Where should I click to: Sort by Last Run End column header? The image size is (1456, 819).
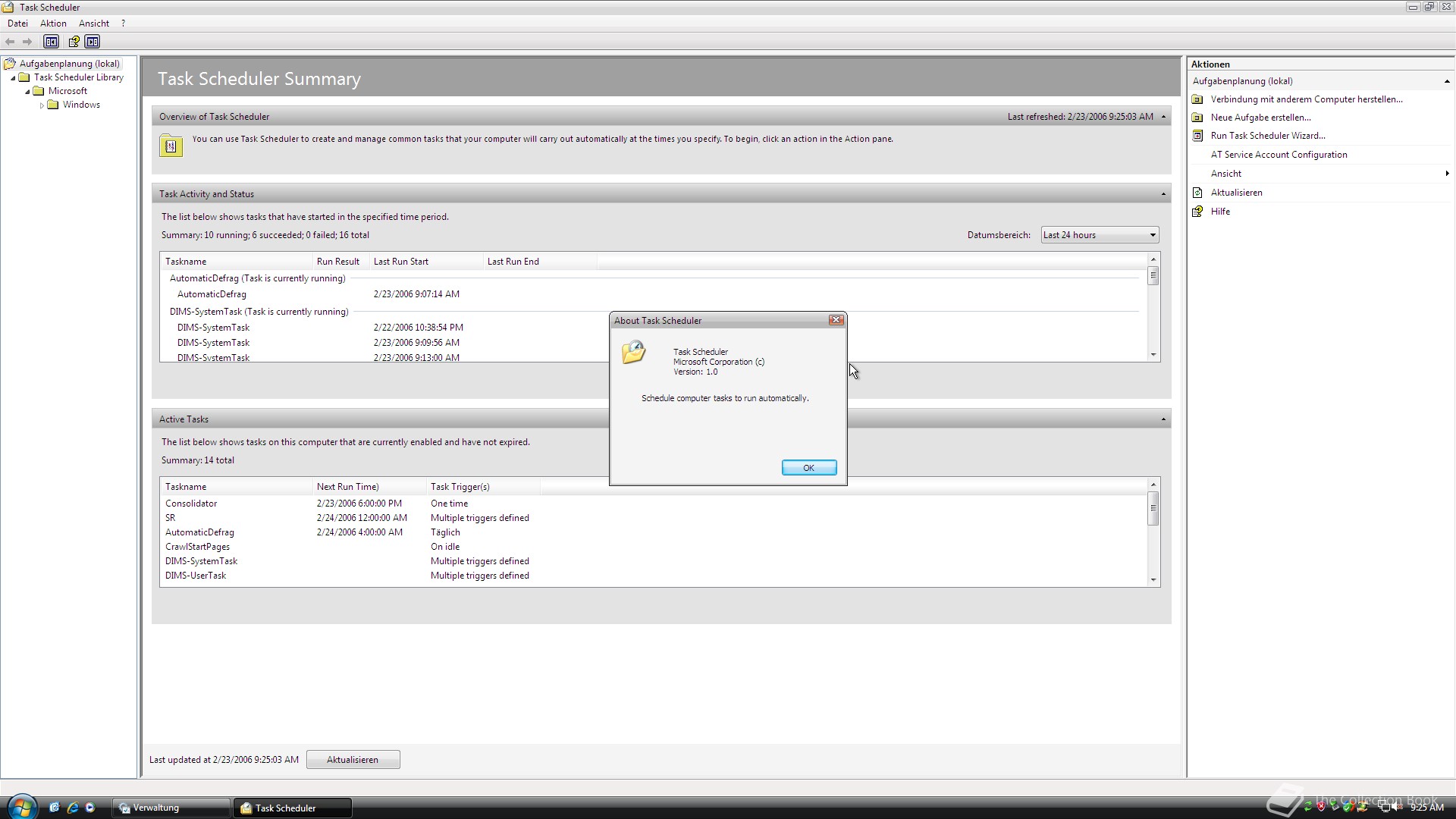[x=540, y=262]
